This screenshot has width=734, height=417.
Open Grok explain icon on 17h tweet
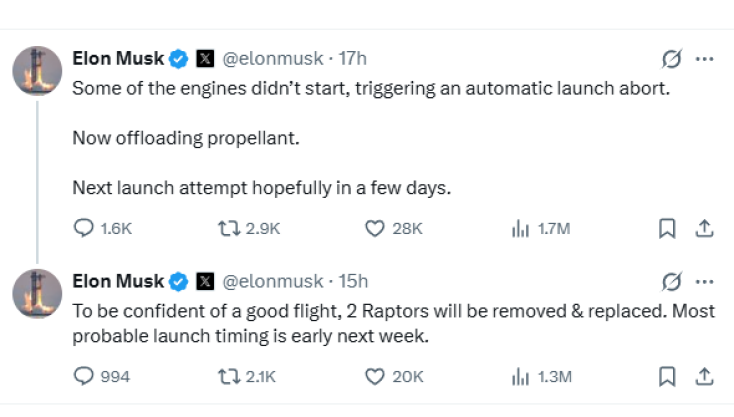pyautogui.click(x=671, y=59)
